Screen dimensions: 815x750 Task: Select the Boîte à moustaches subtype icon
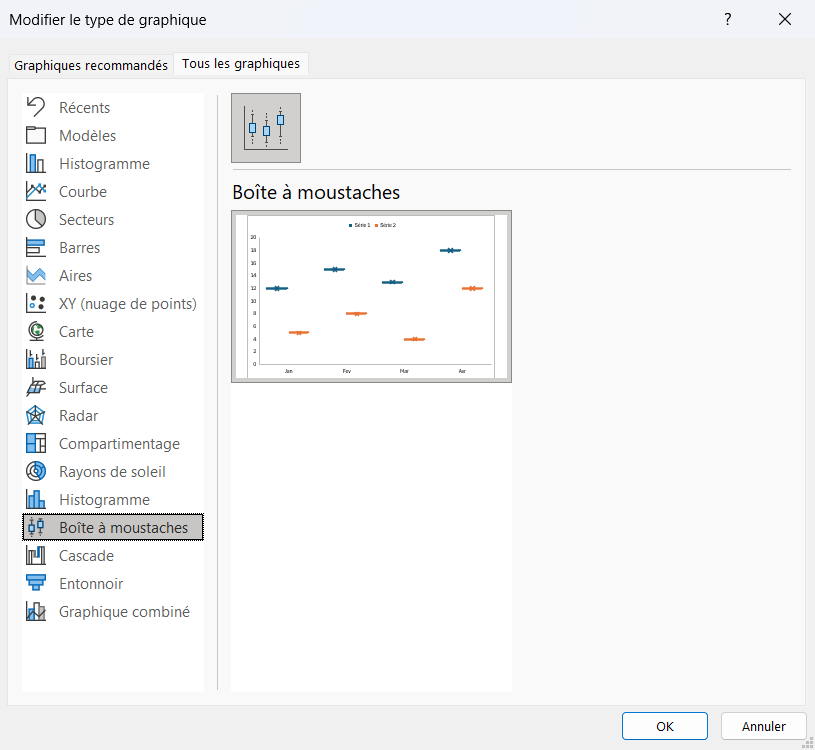[x=266, y=128]
